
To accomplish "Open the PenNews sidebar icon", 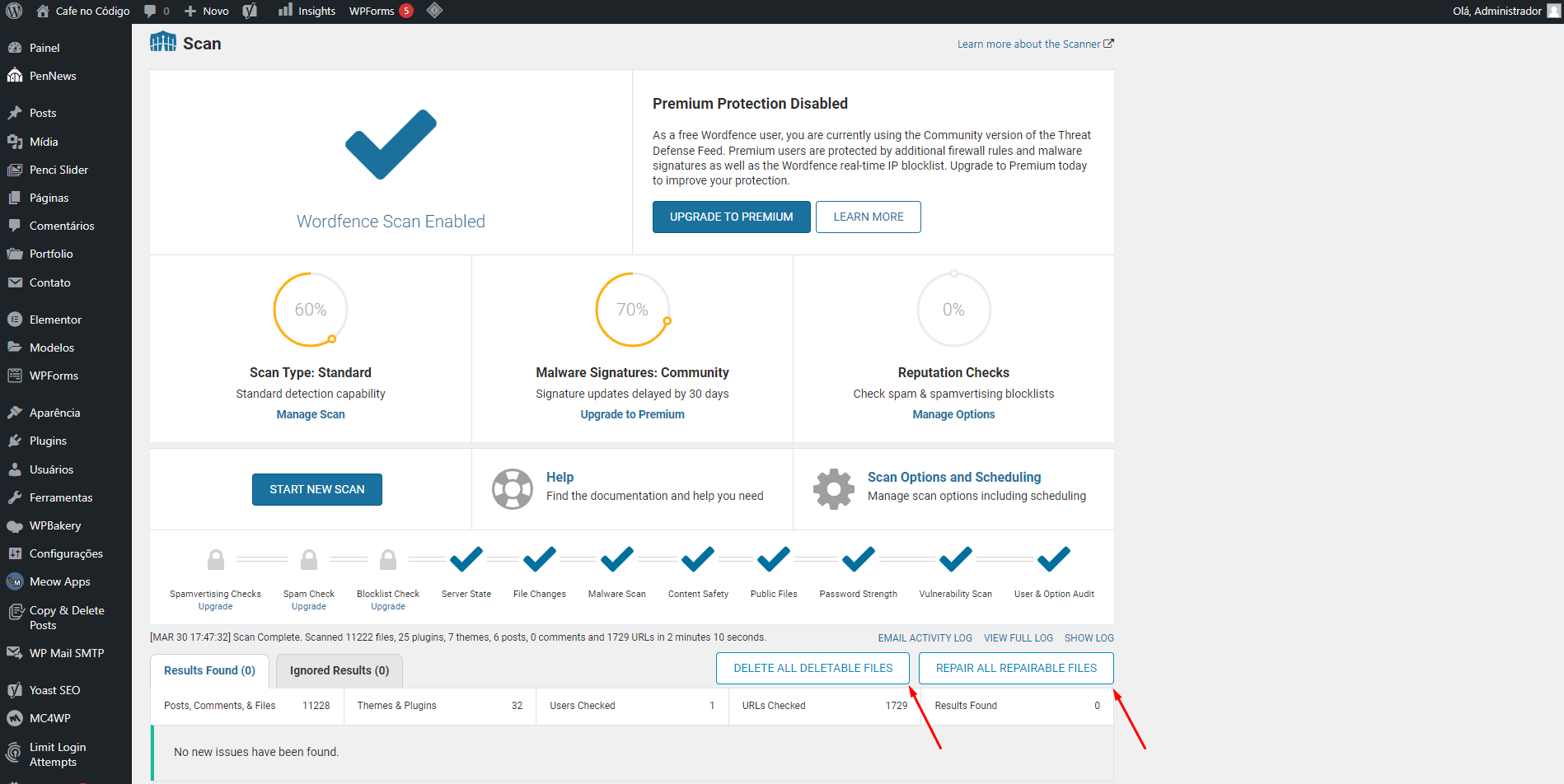I will [15, 76].
